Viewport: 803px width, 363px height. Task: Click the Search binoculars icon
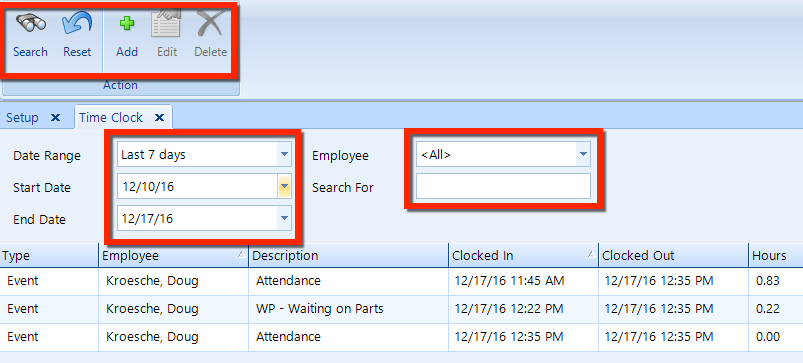[x=31, y=24]
